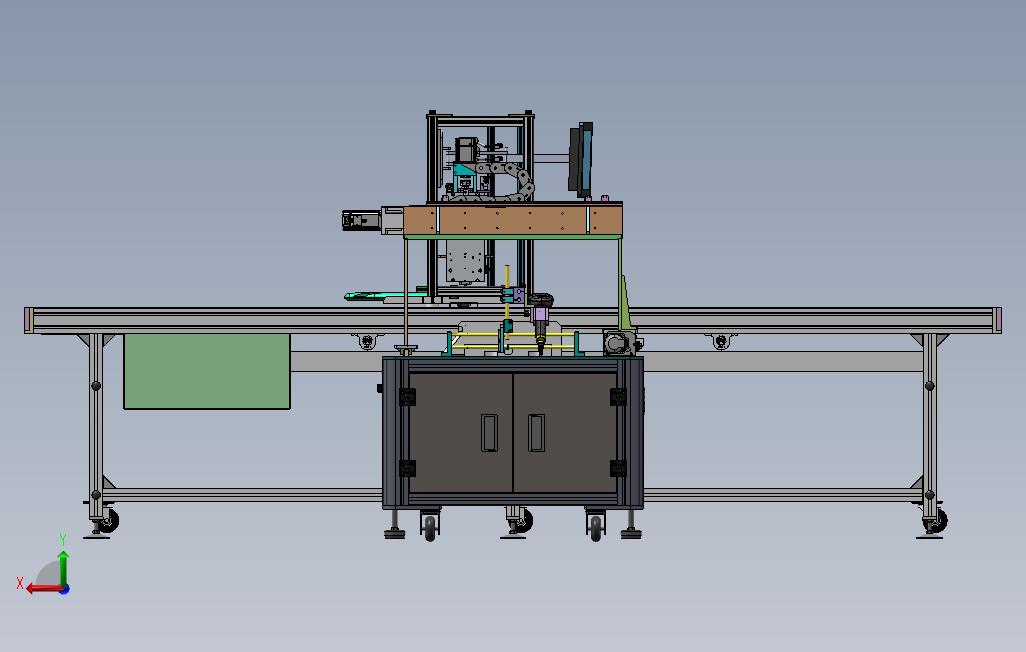Select the green panel under the conveyor
The width and height of the screenshot is (1026, 652).
pyautogui.click(x=207, y=372)
